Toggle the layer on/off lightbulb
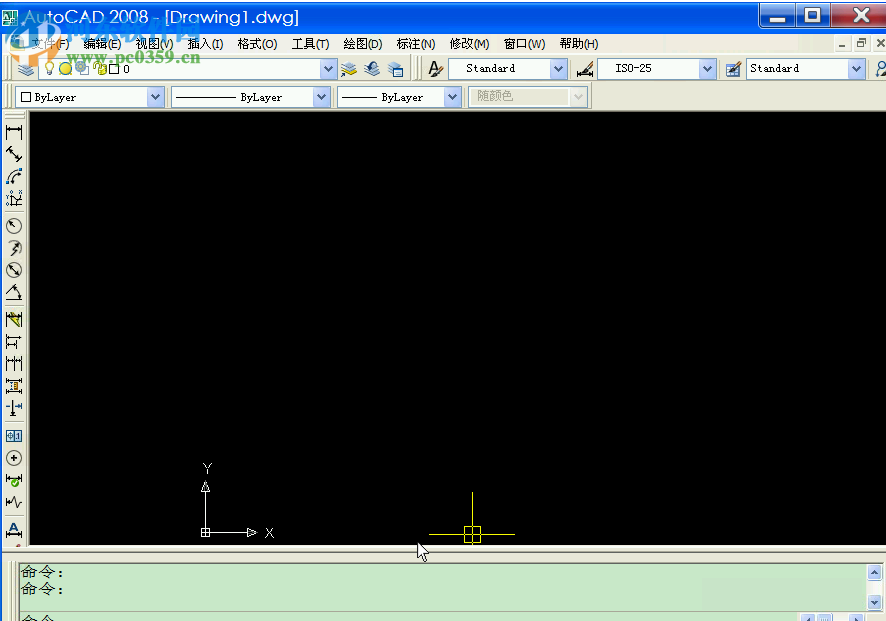The width and height of the screenshot is (886, 621). tap(48, 69)
